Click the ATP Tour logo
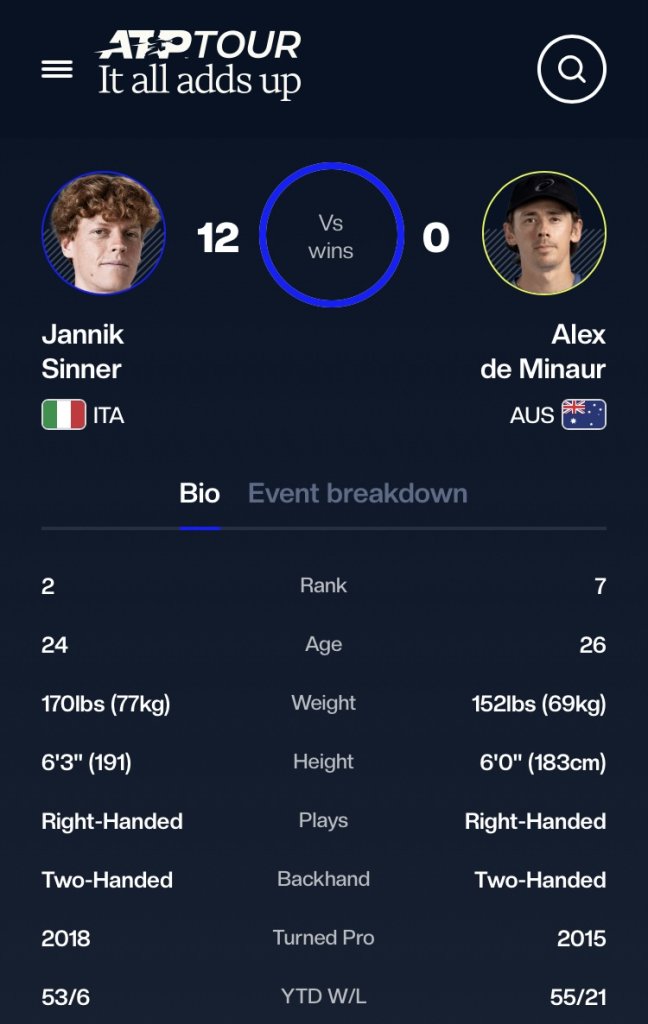The width and height of the screenshot is (648, 1024). tap(200, 46)
